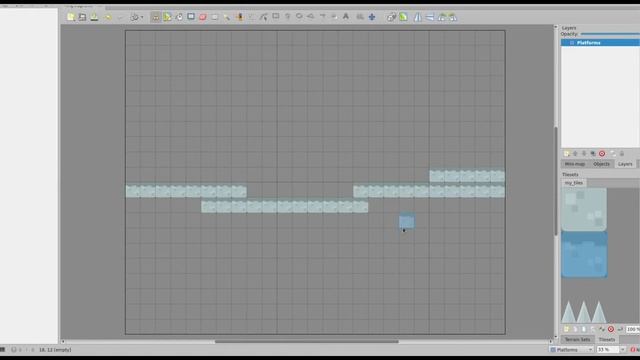
Task: Select the Insert Rectangle tool
Action: pyautogui.click(x=276, y=17)
